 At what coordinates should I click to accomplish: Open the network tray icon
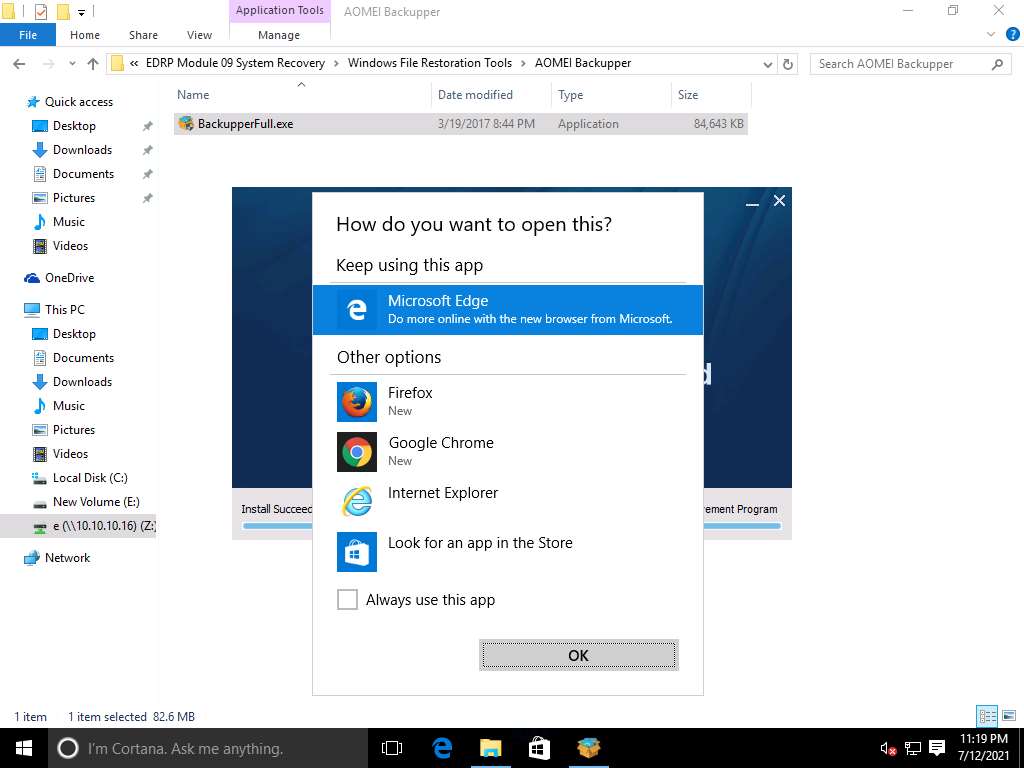(913, 748)
